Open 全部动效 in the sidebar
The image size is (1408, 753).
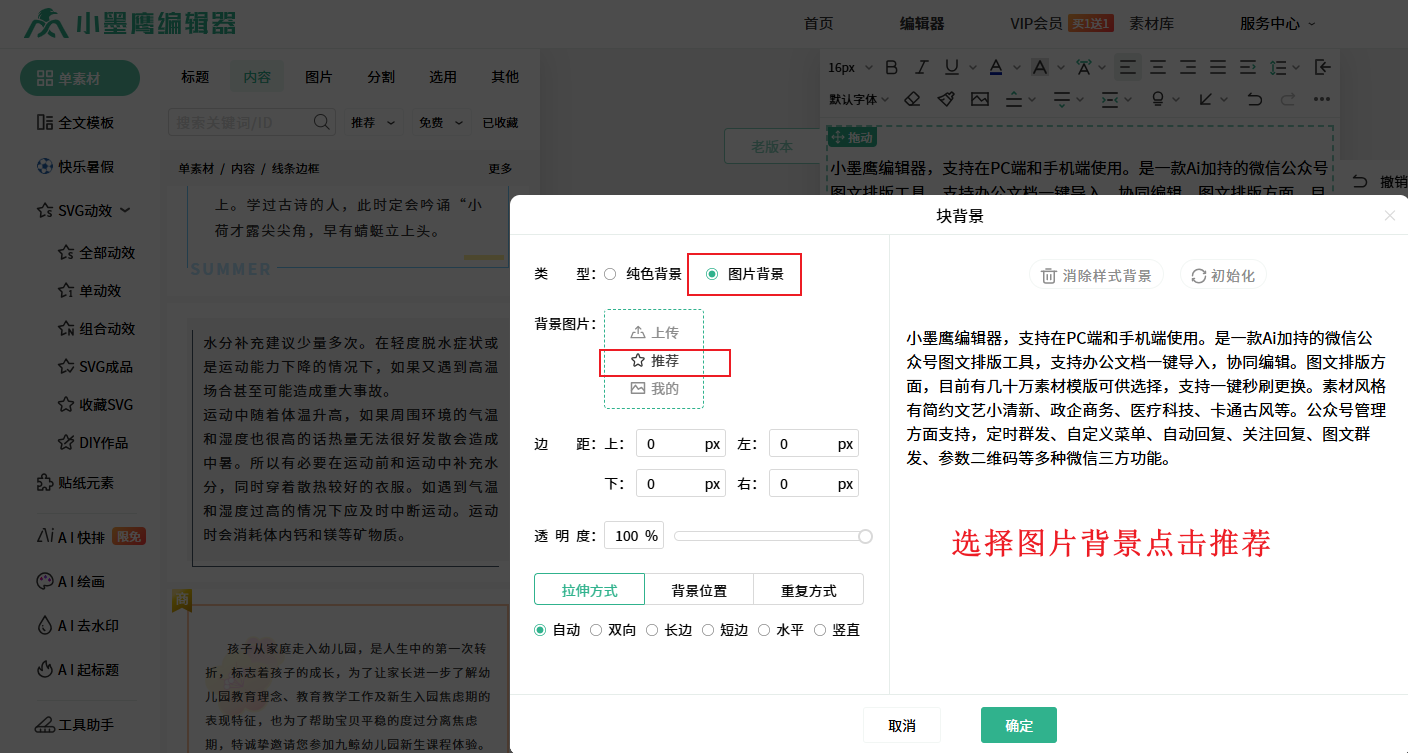(x=97, y=253)
